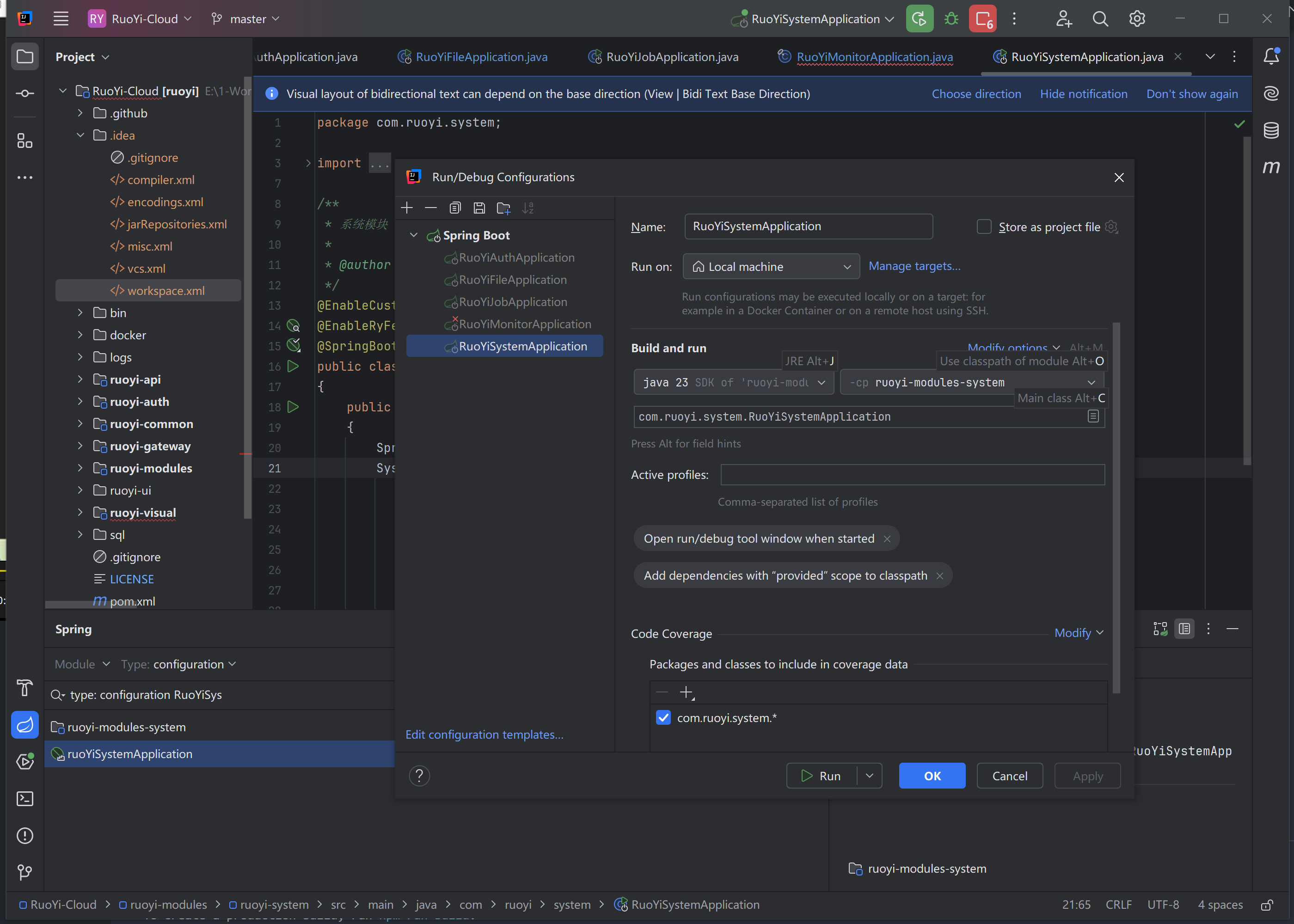This screenshot has height=924, width=1294.
Task: Click the dialog's vertical scrollbar
Action: (1116, 508)
